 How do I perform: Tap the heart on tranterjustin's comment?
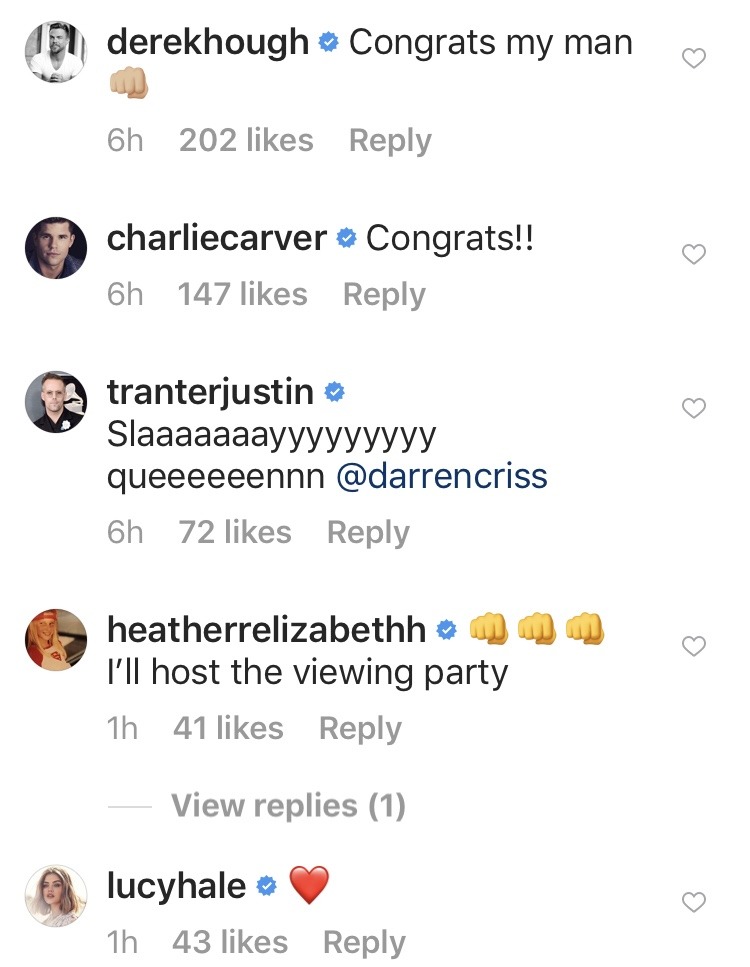coord(693,408)
